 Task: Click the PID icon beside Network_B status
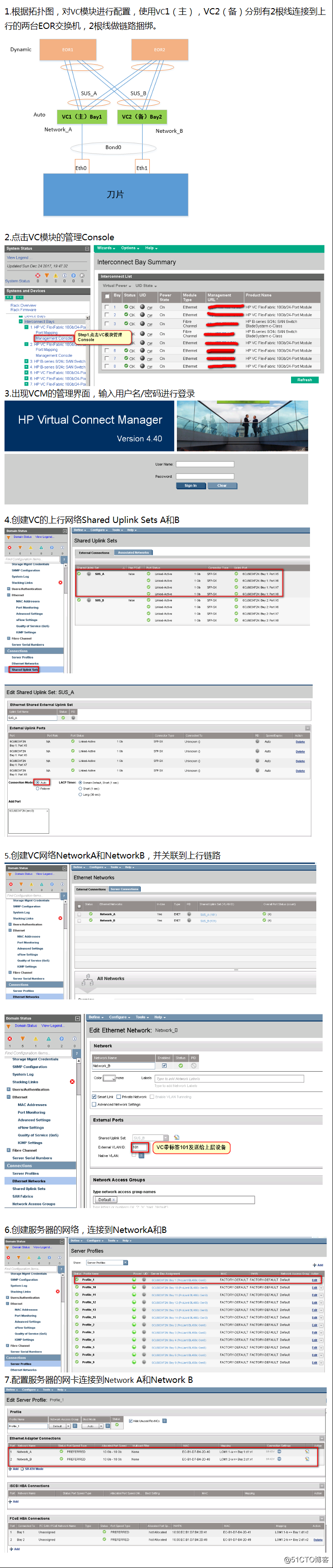point(193,1065)
